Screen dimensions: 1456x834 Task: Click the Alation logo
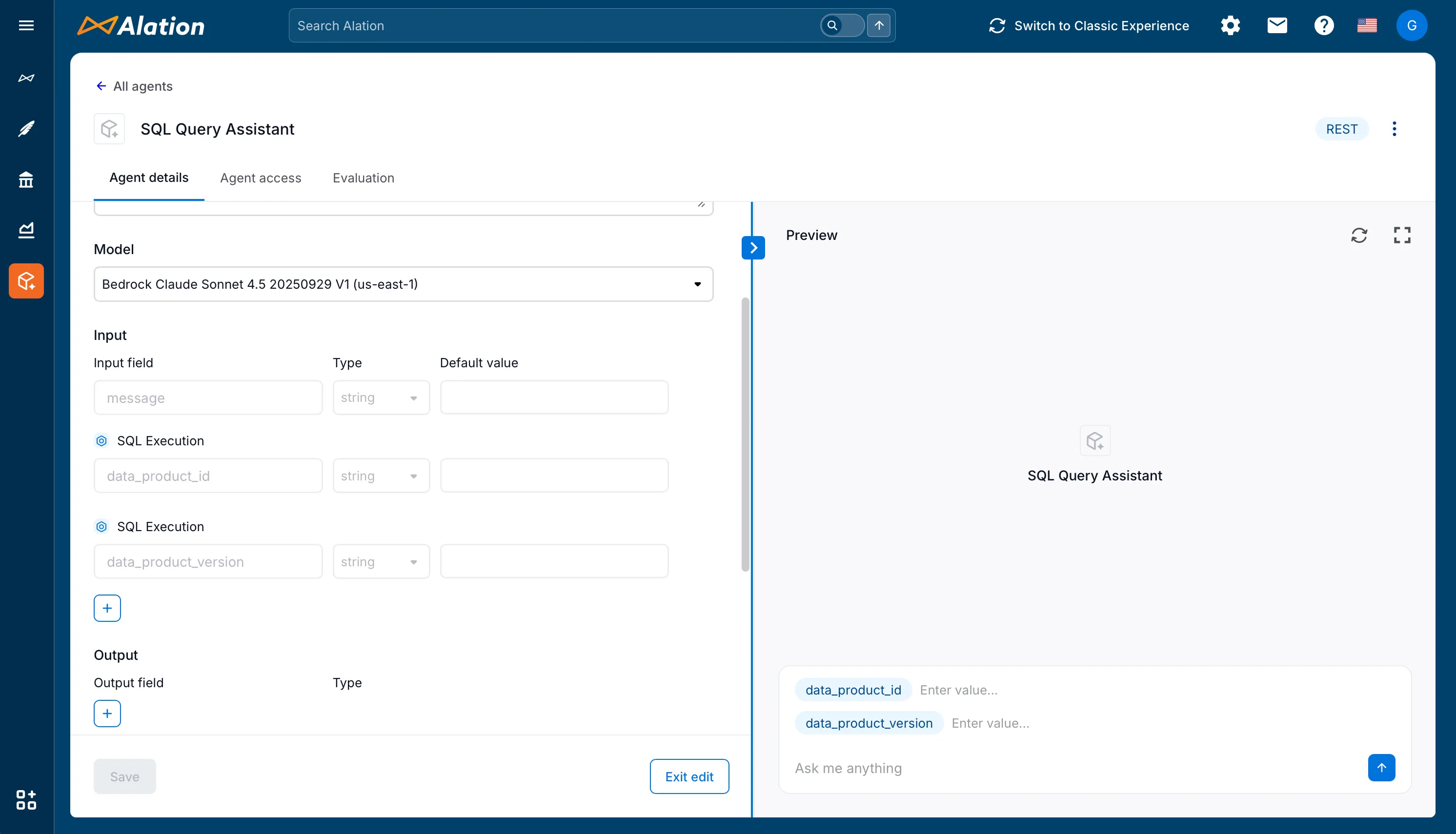(x=141, y=25)
